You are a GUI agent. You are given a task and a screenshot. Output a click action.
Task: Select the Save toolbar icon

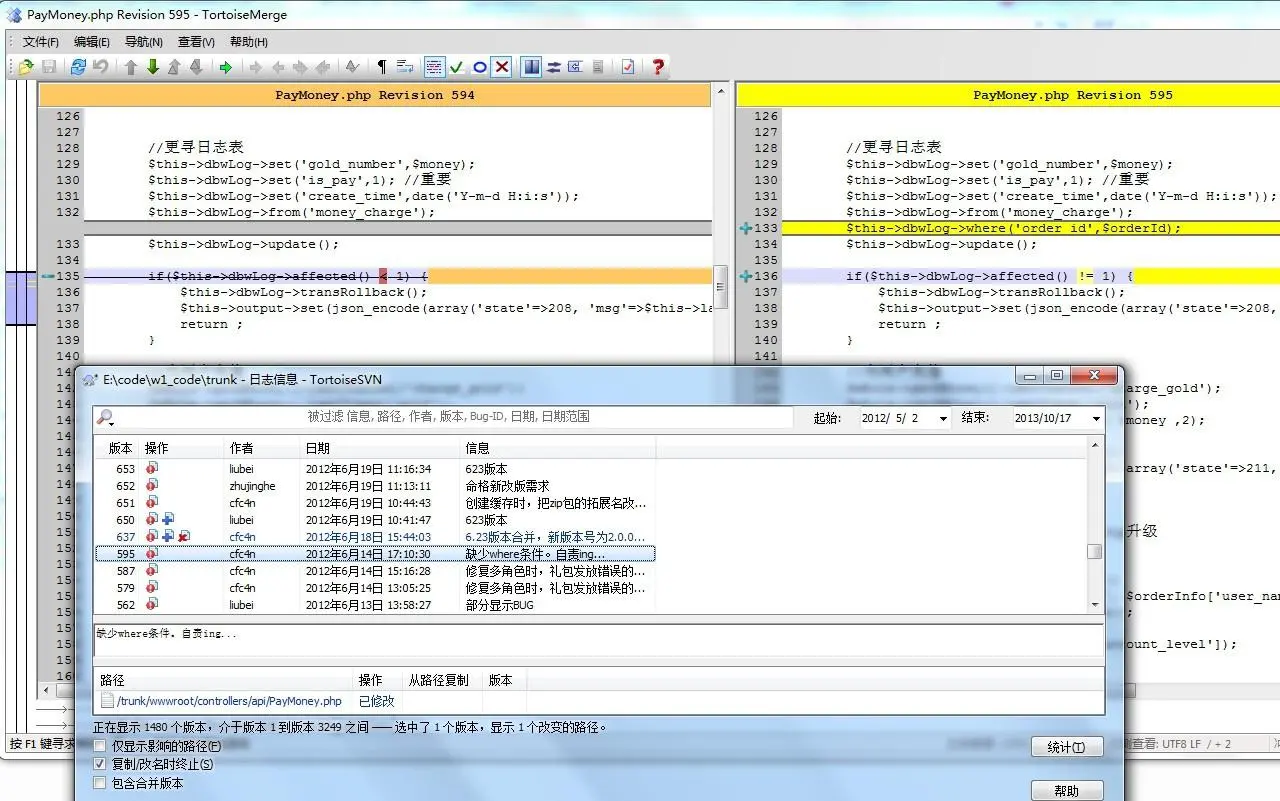48,67
